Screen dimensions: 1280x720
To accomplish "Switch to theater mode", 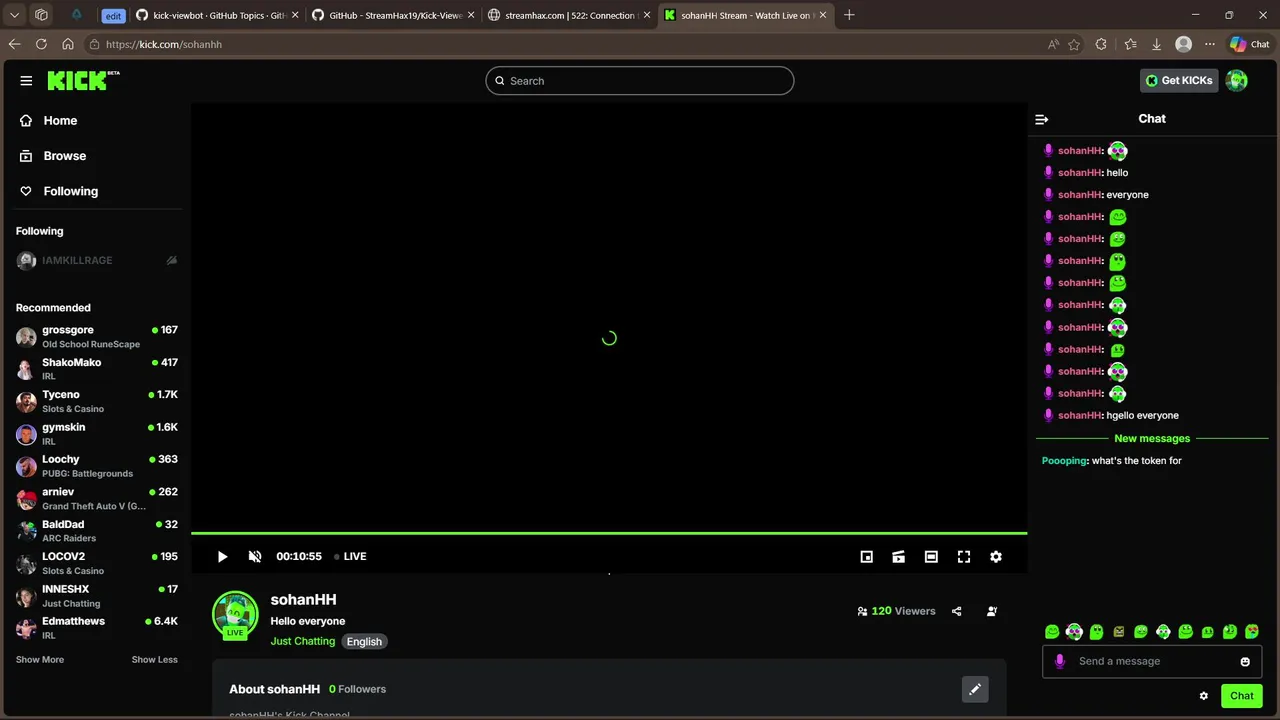I will click(x=931, y=557).
